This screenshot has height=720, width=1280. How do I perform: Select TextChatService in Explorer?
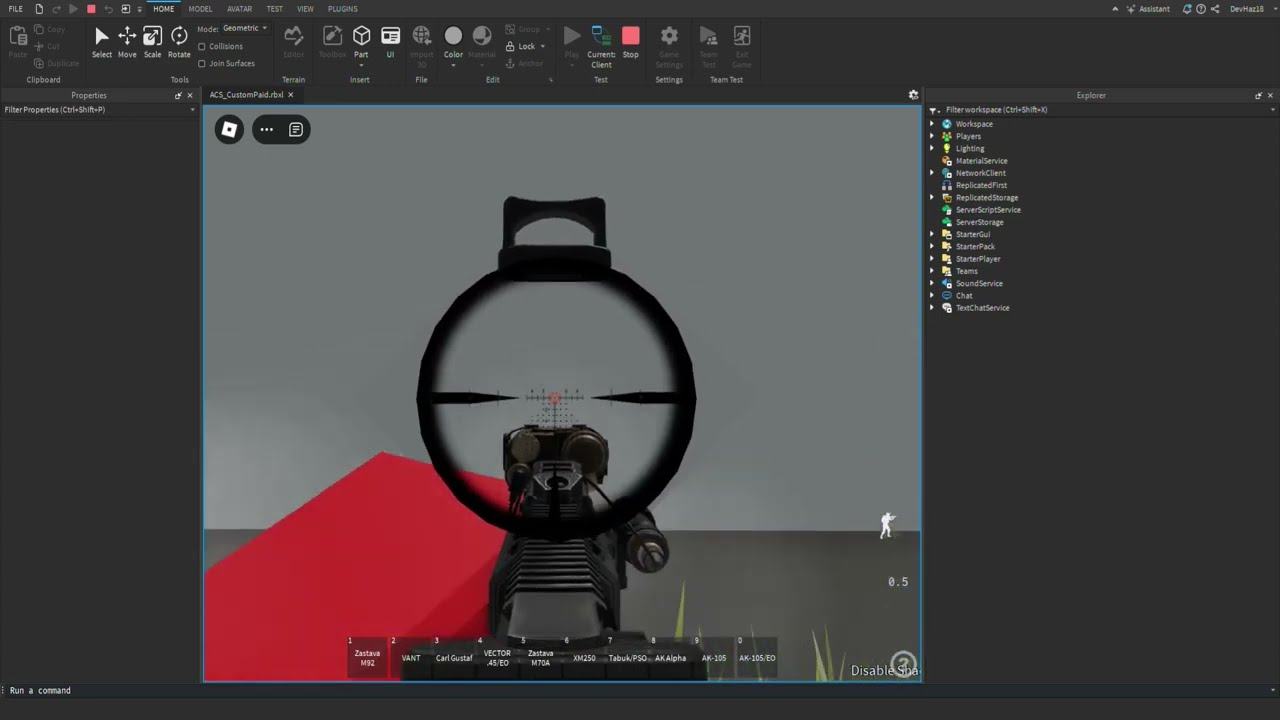(x=982, y=308)
